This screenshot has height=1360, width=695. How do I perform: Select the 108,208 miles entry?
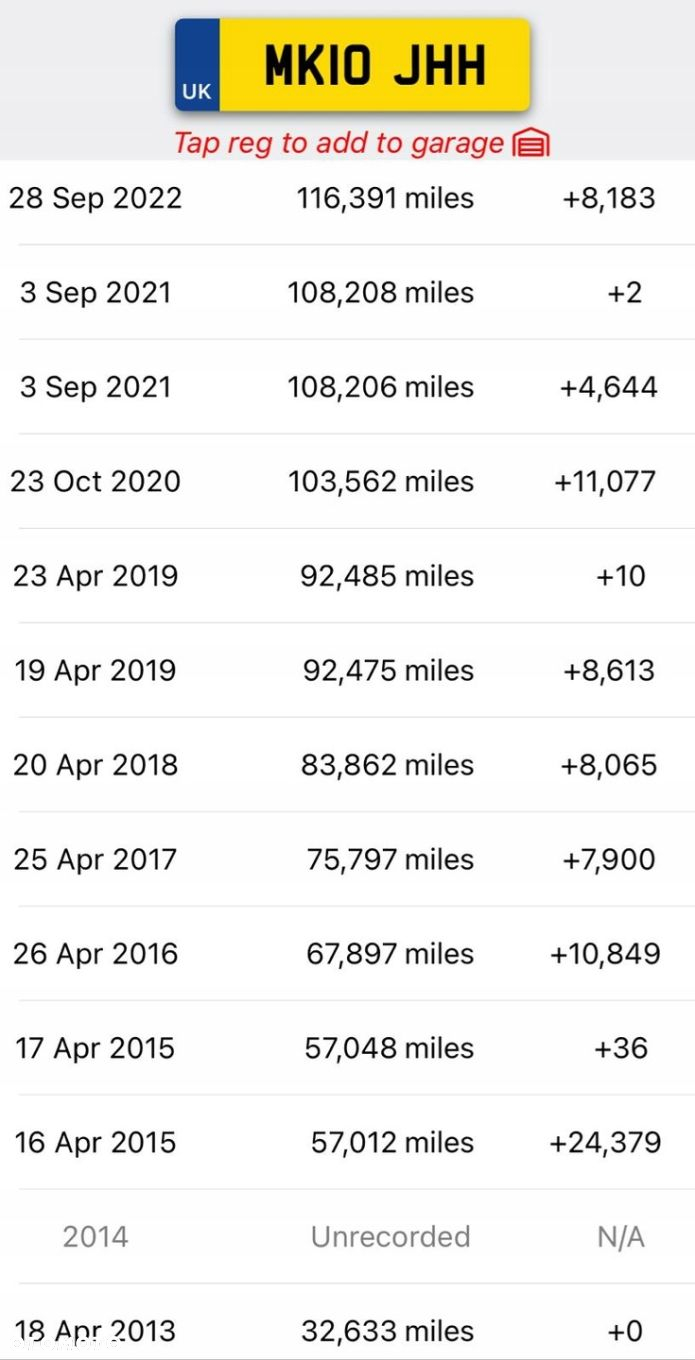(381, 293)
